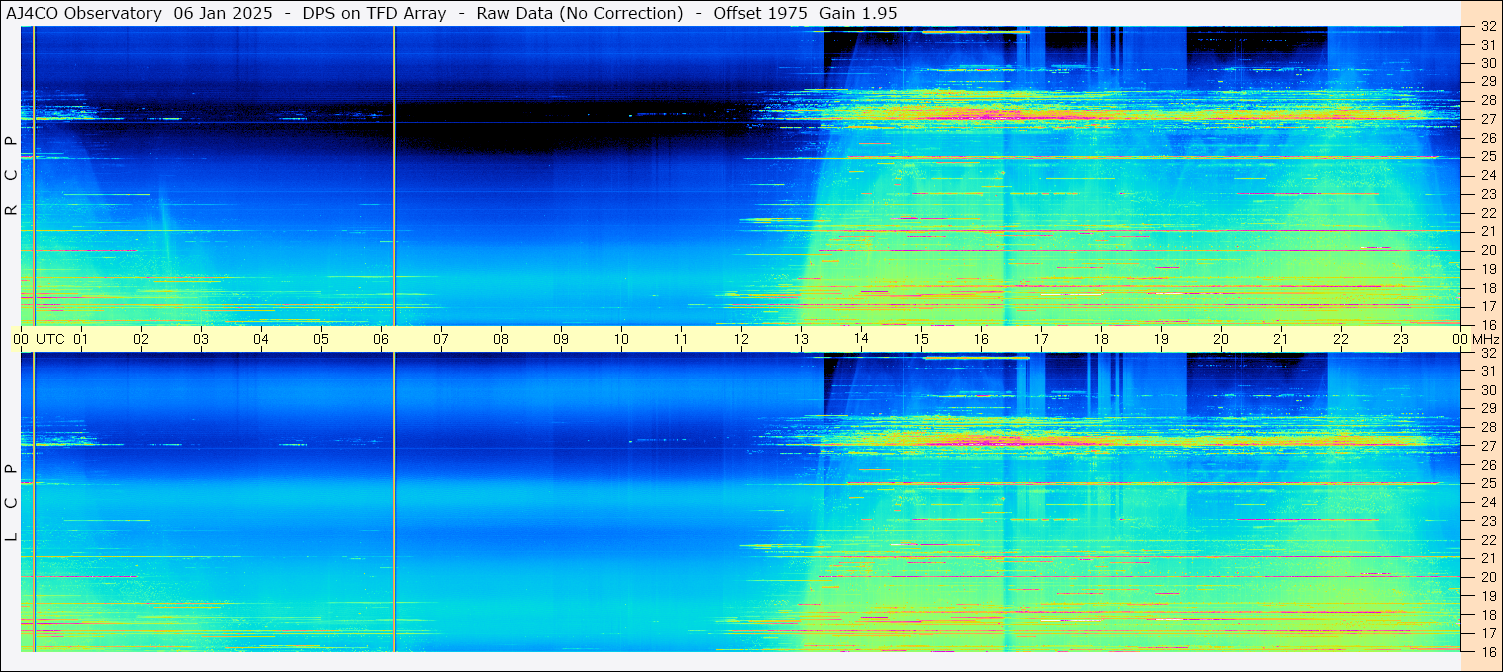The width and height of the screenshot is (1503, 672).
Task: Click the 05 hour tick label
Action: pos(321,339)
